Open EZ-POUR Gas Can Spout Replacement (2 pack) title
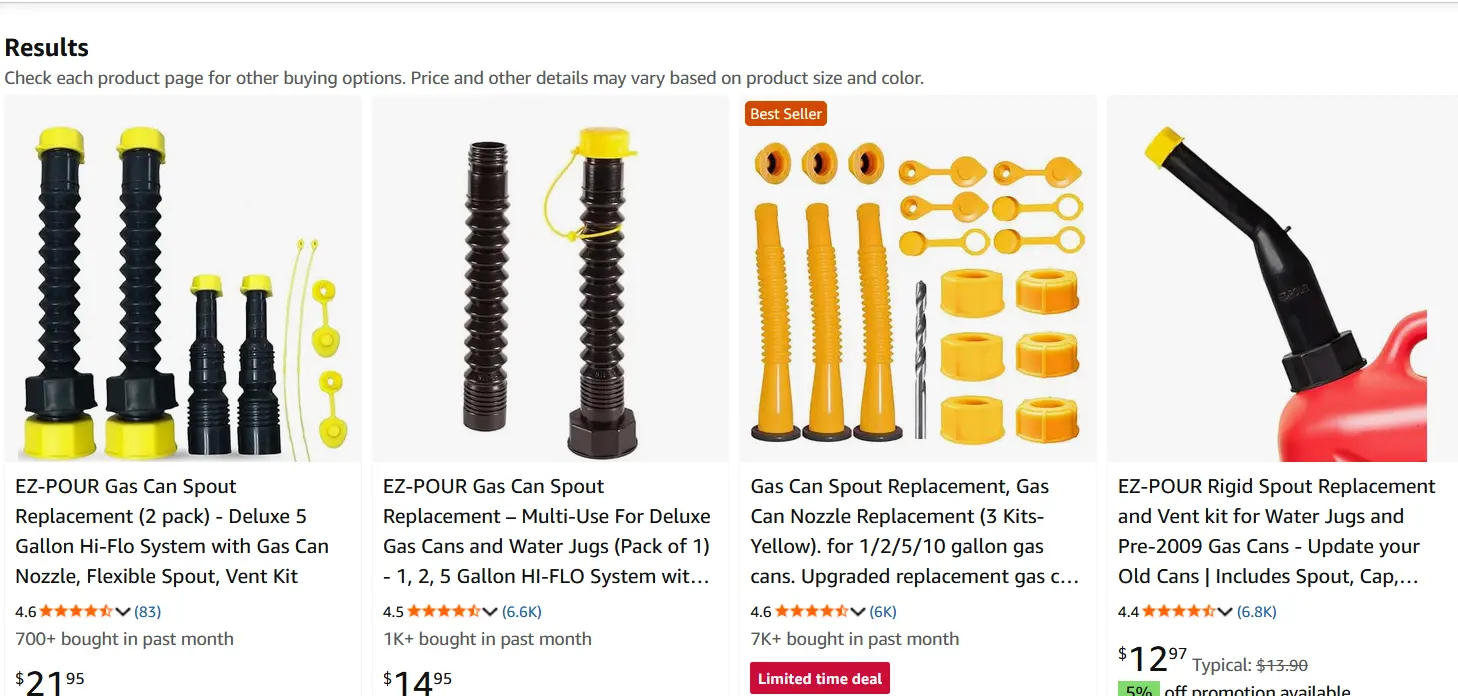This screenshot has width=1458, height=696. pos(172,531)
